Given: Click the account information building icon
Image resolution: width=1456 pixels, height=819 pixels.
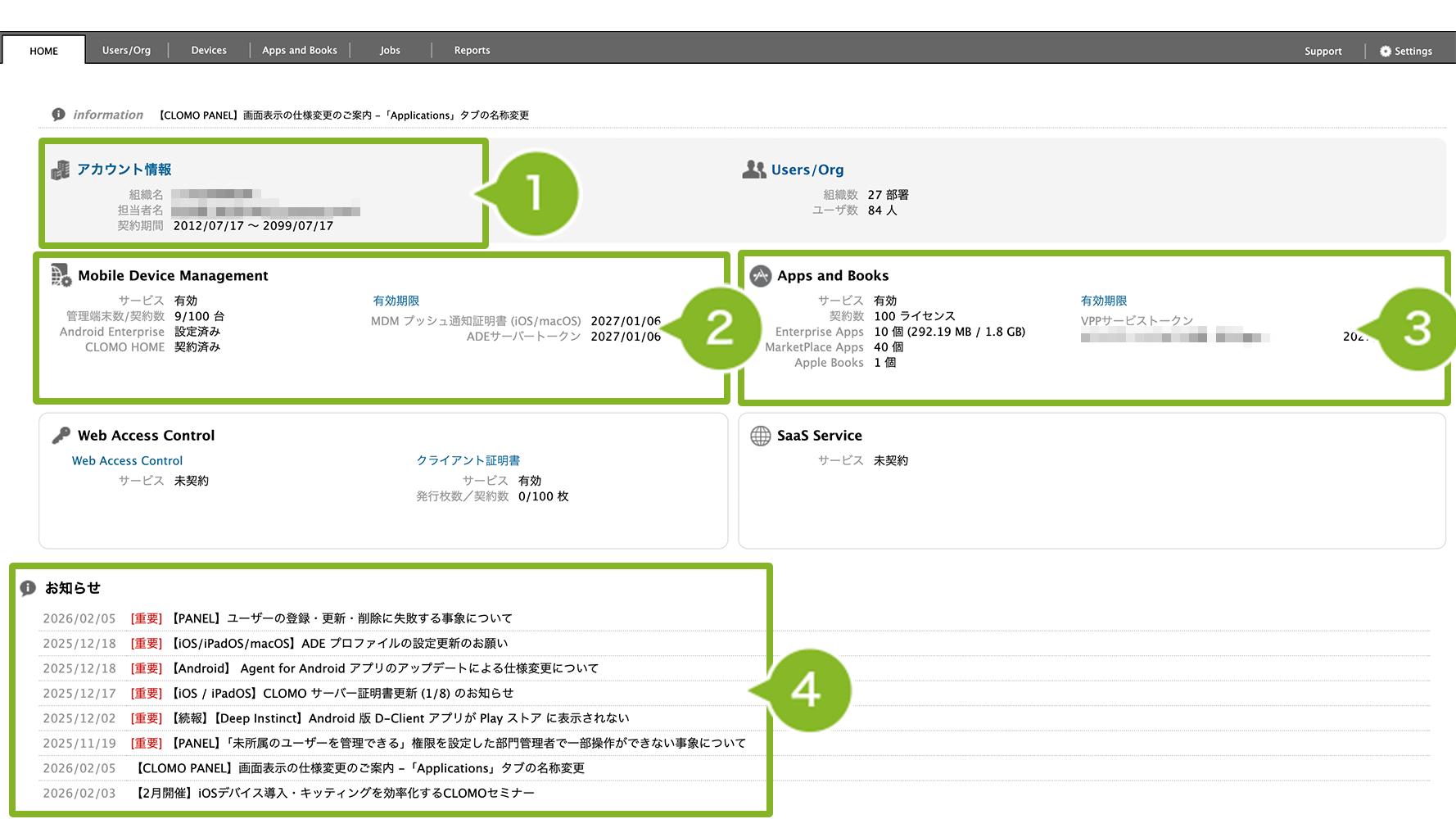Looking at the screenshot, I should [x=61, y=170].
